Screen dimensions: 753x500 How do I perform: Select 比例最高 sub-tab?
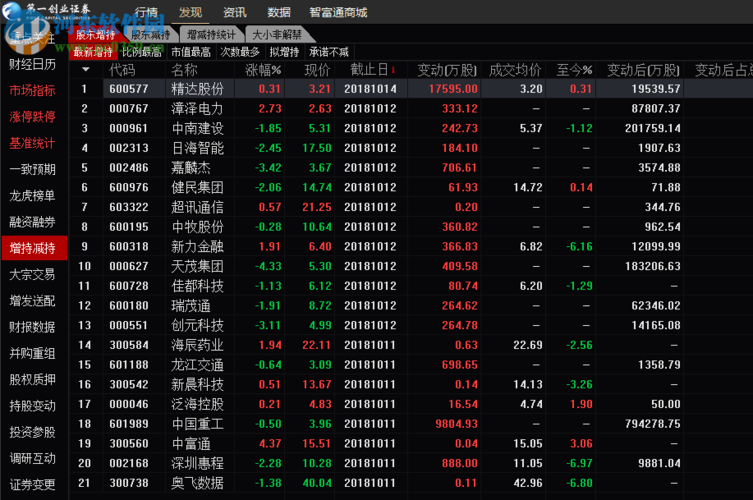pyautogui.click(x=142, y=52)
